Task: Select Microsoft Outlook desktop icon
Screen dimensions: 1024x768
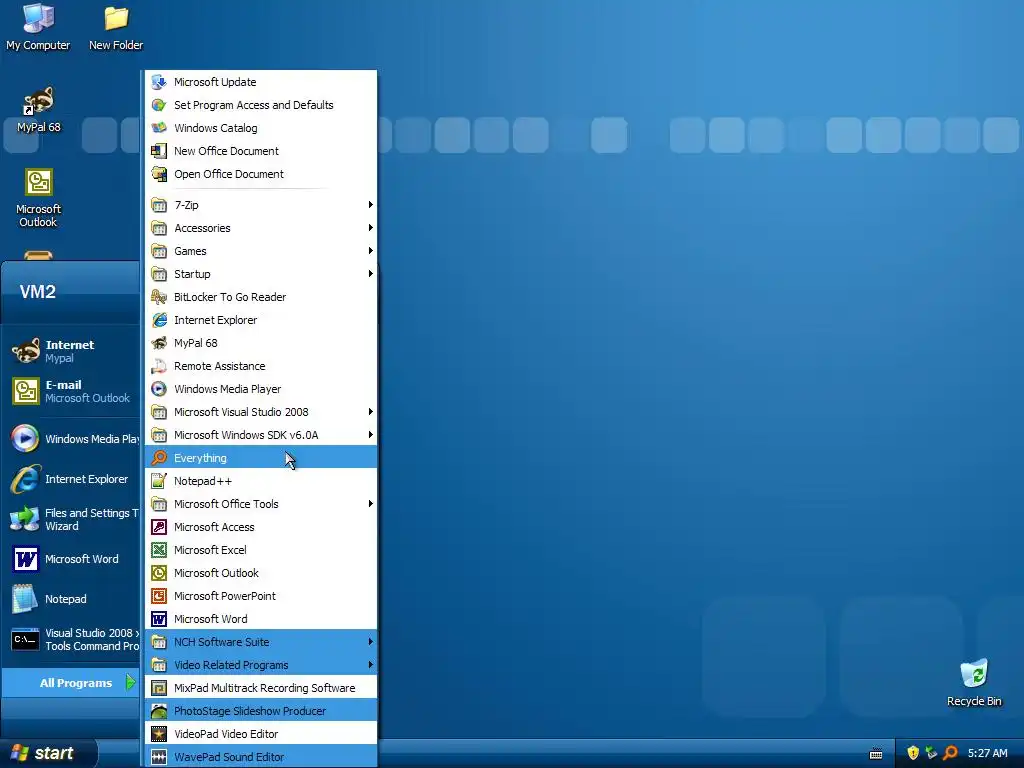Action: tap(39, 198)
